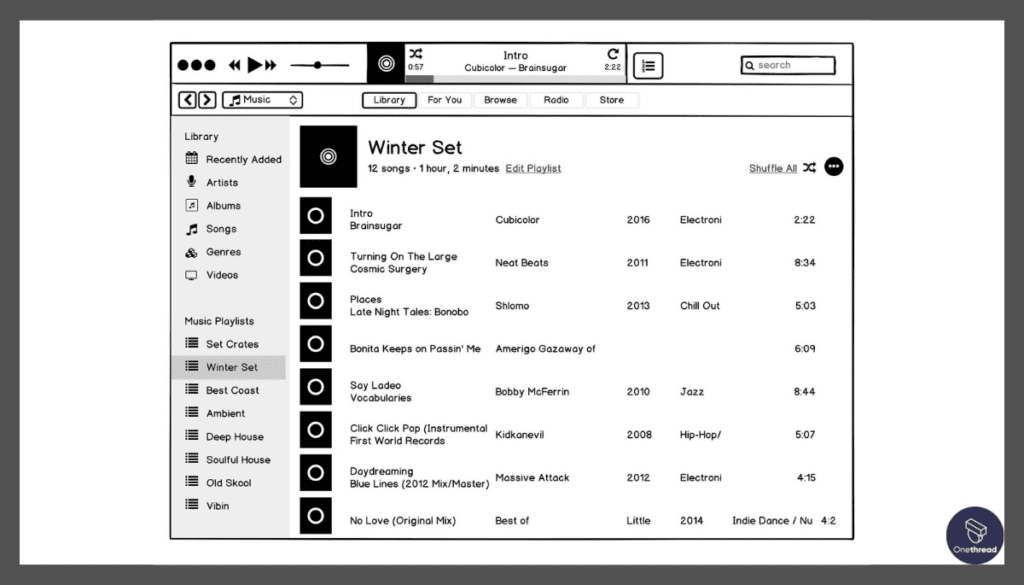1024x585 pixels.
Task: Click the Recently Added calendar icon
Action: point(191,158)
